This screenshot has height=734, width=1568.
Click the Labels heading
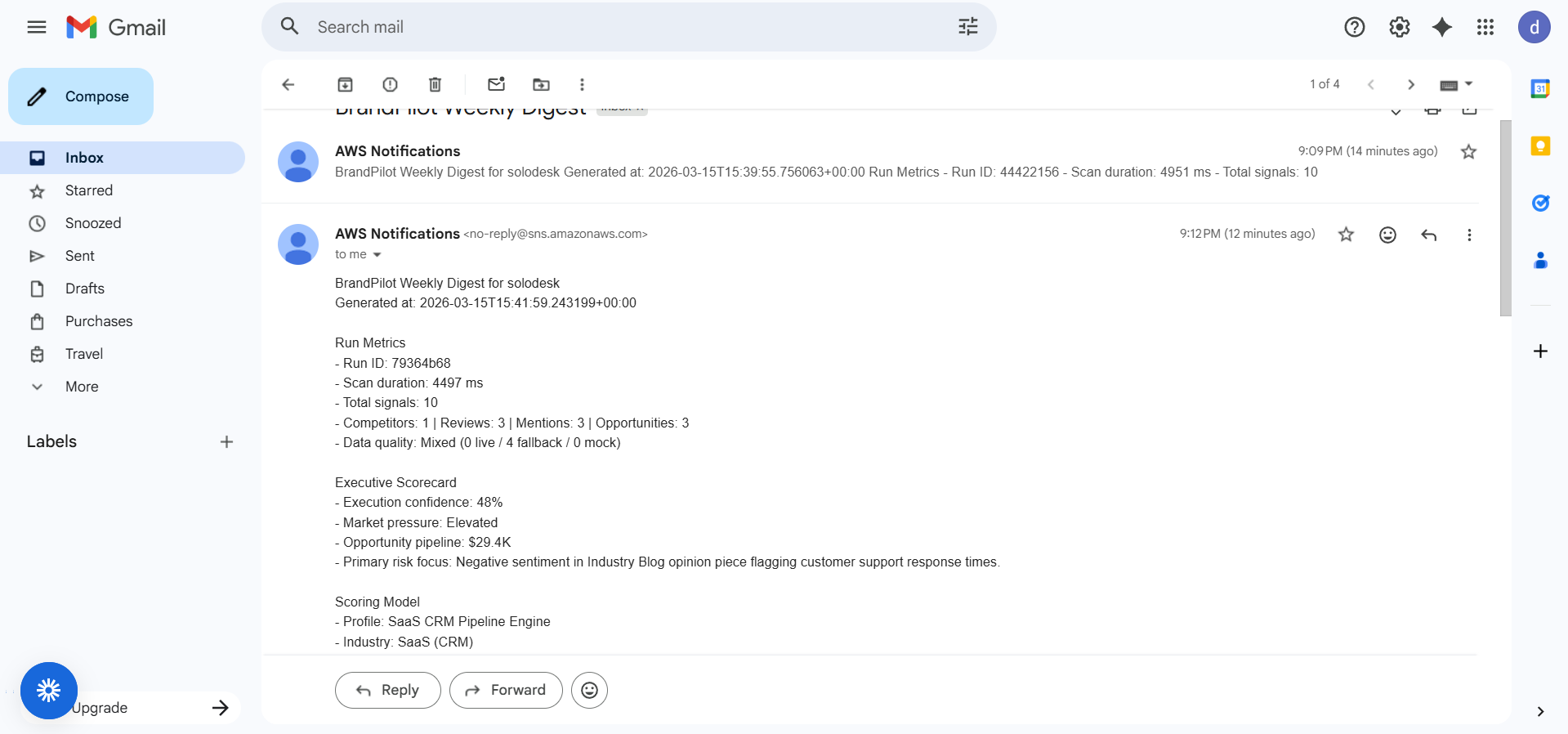51,441
